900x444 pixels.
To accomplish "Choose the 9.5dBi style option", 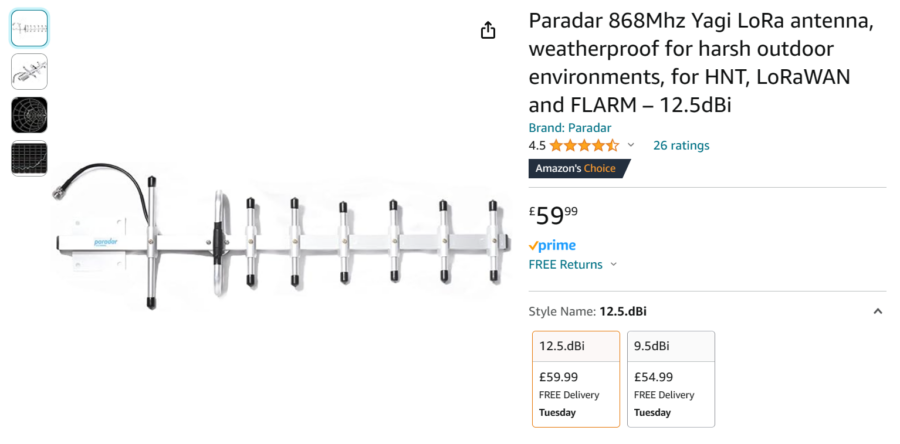I will click(x=671, y=379).
